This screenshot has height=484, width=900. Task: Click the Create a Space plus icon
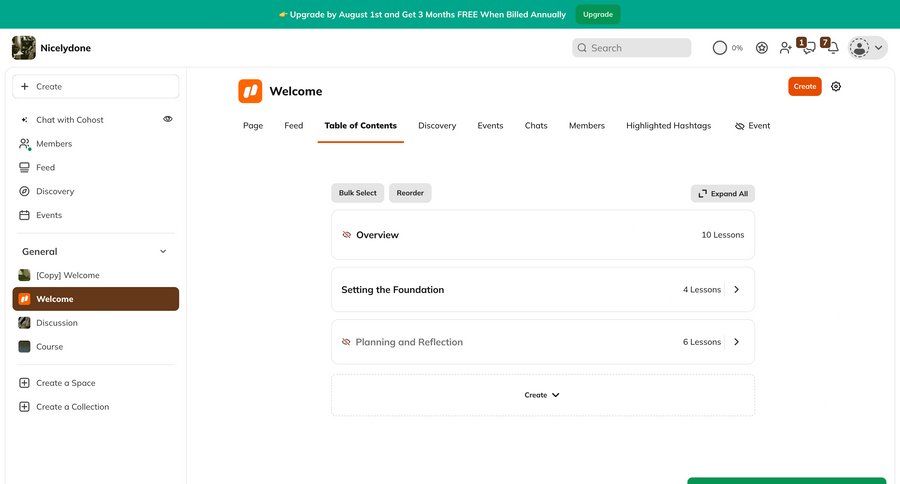[x=24, y=383]
